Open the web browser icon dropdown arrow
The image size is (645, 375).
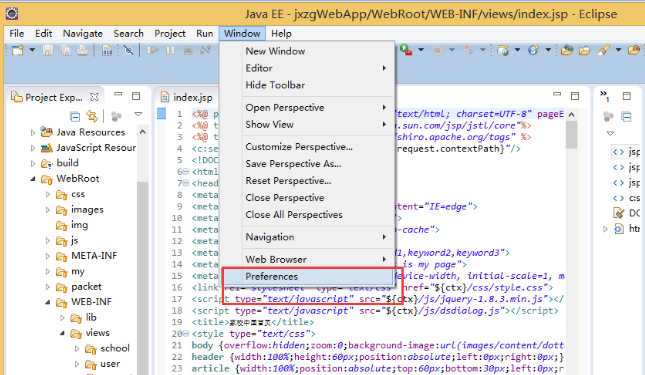click(548, 50)
